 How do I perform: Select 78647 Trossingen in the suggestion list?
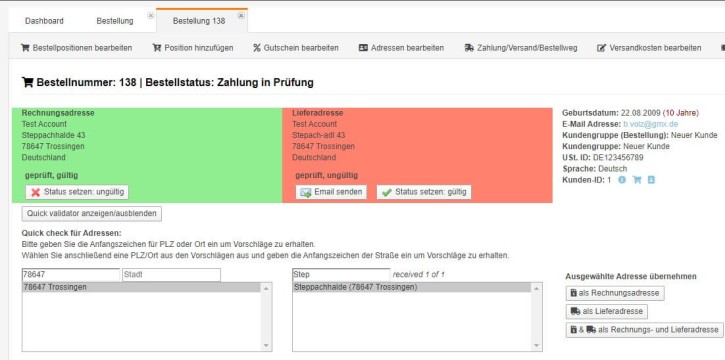[x=141, y=287]
